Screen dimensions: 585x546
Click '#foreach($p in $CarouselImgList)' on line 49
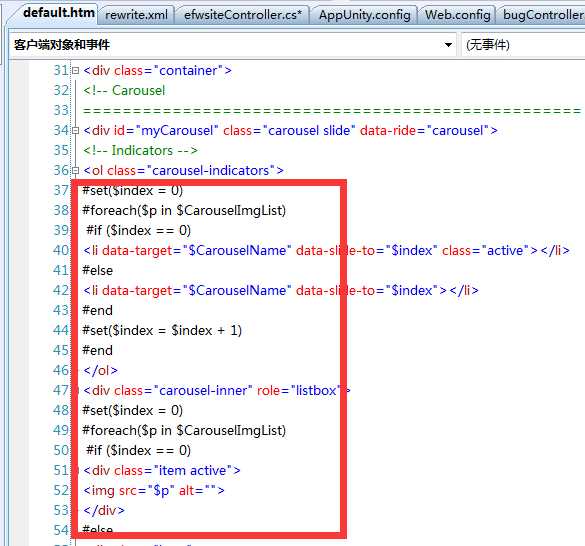pyautogui.click(x=184, y=430)
